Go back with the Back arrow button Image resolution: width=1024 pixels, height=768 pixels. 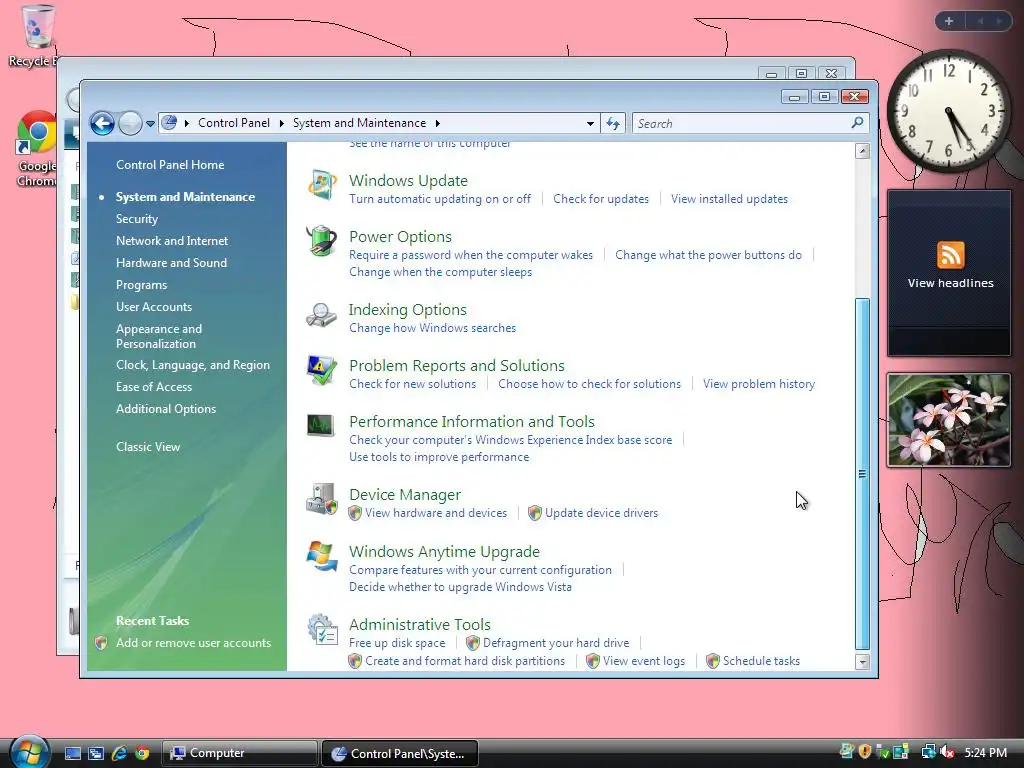103,123
